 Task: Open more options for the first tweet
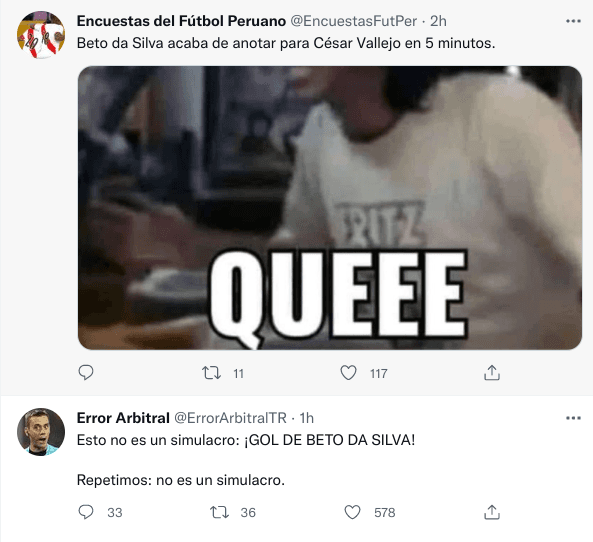(573, 21)
